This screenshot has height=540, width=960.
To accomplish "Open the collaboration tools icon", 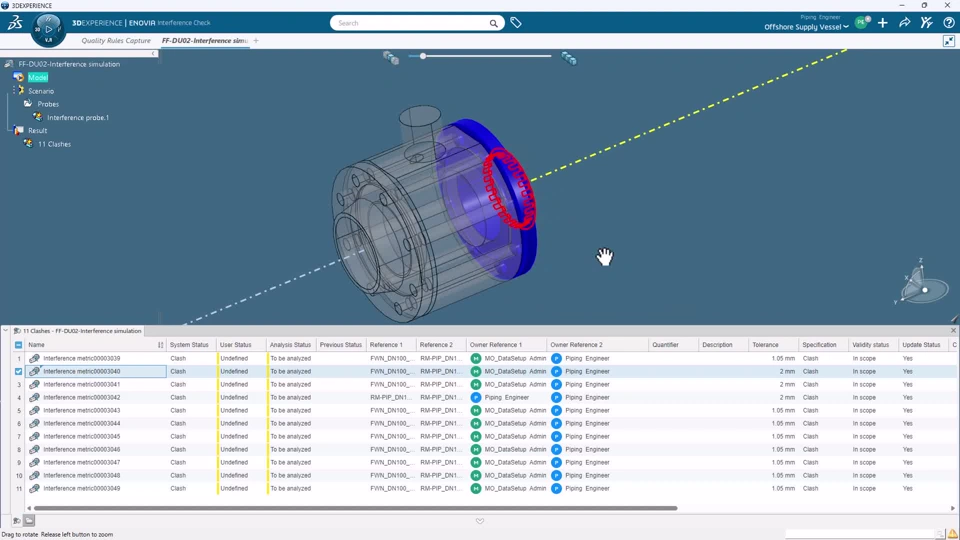I will point(927,23).
